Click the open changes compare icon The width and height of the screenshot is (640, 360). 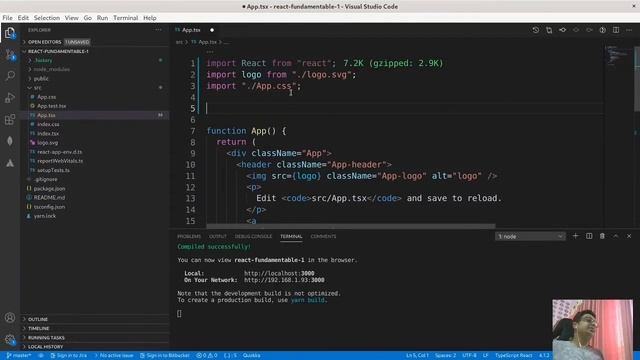[x=549, y=30]
